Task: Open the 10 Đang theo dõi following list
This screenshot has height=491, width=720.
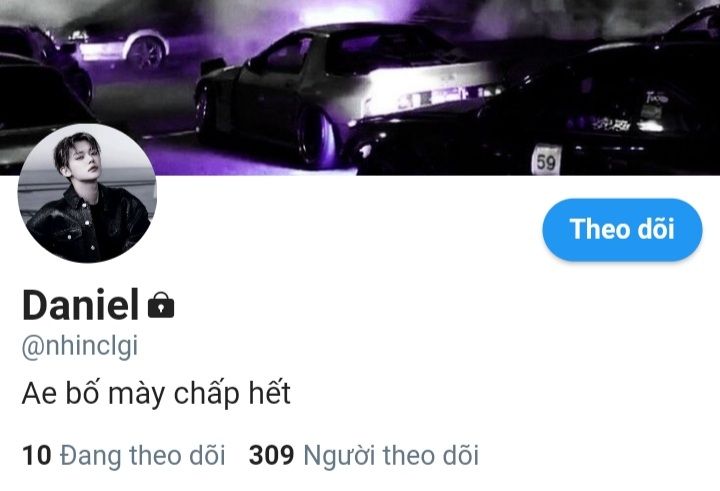Action: [x=124, y=456]
